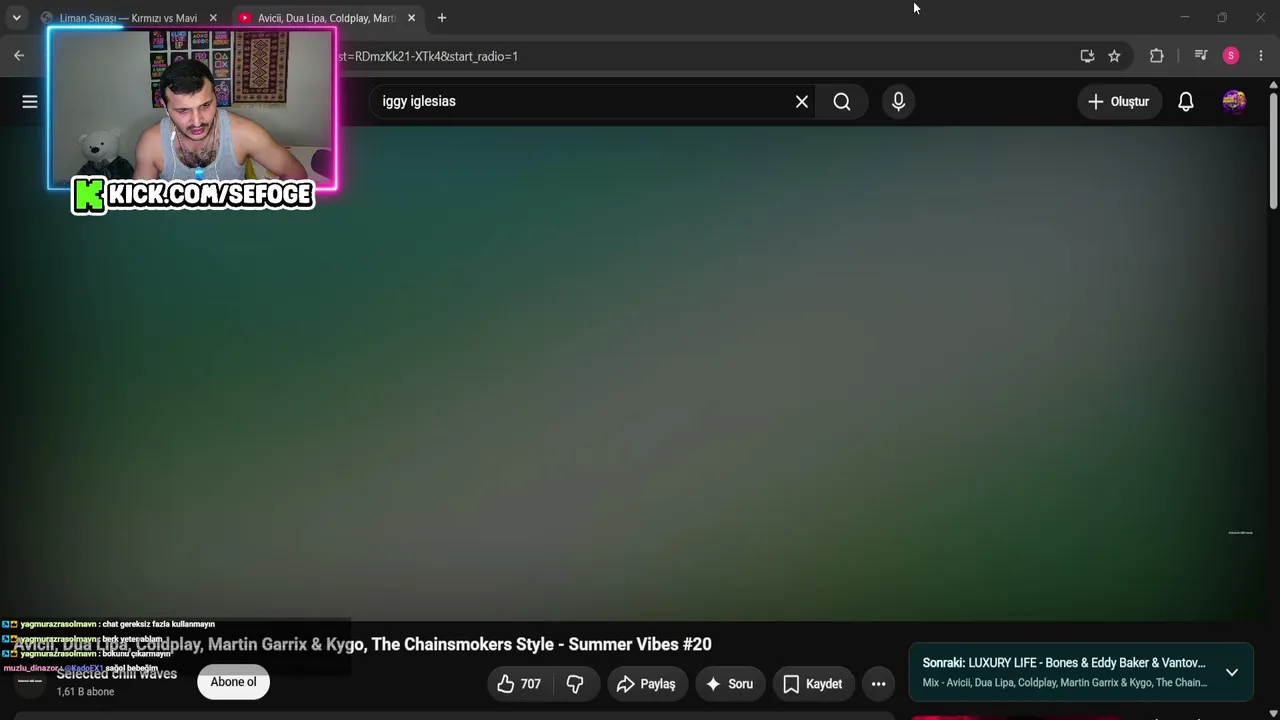
Task: Save the video with Kaydet
Action: (x=813, y=684)
